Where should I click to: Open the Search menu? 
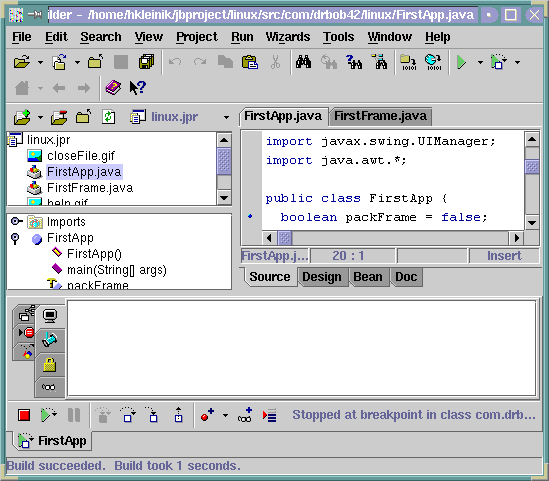[x=101, y=37]
